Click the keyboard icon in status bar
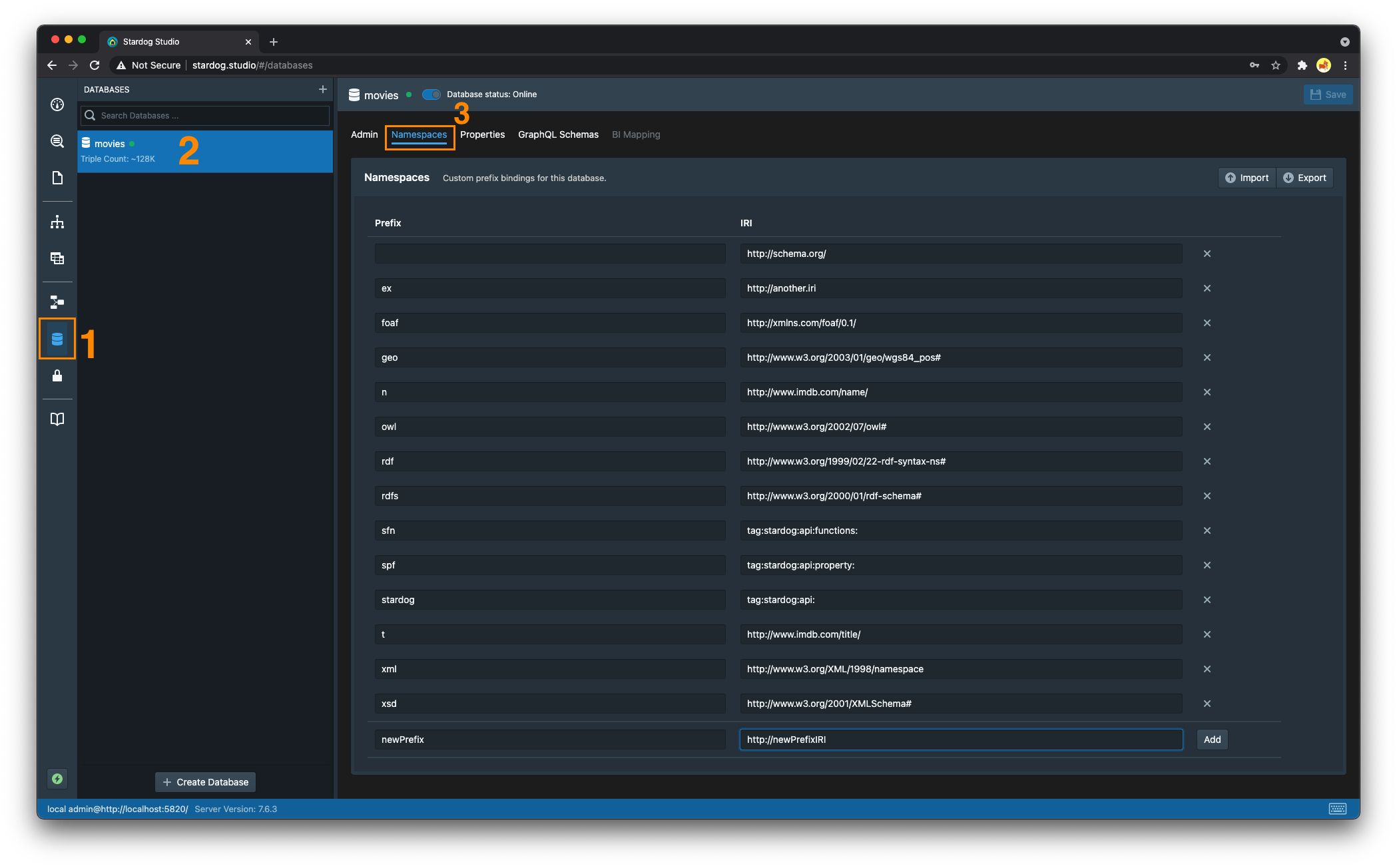 click(1337, 809)
